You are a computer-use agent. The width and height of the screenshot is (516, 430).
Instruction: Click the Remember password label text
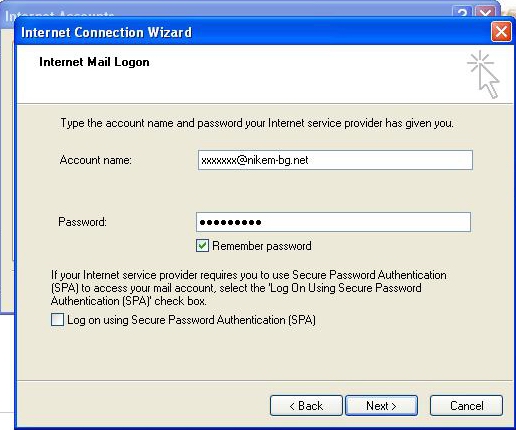(262, 246)
